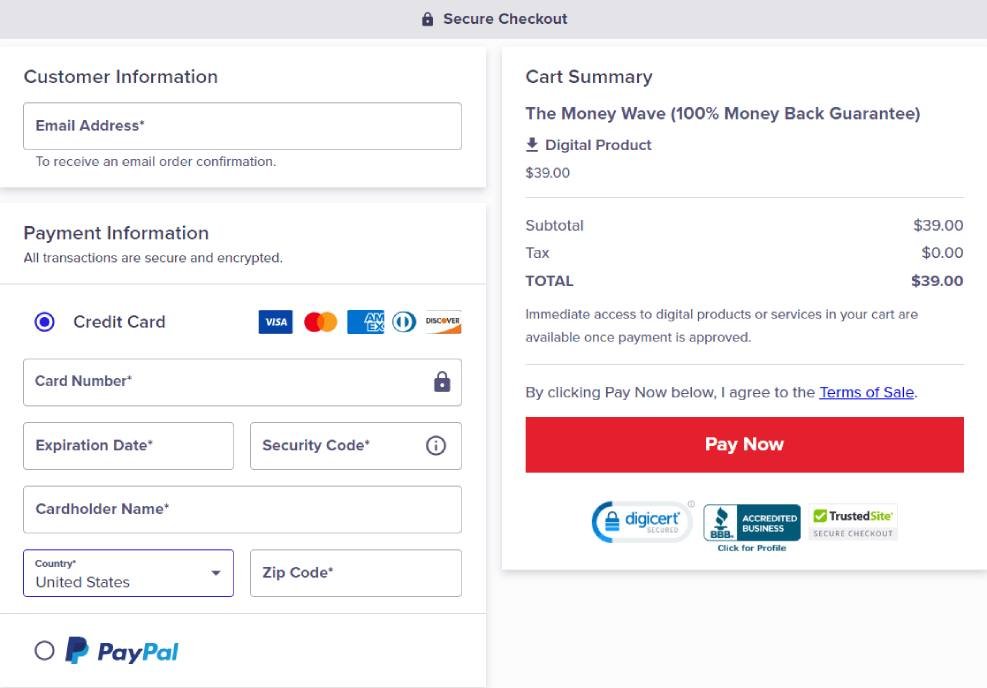Click the lock icon in Card Number field

[x=441, y=381]
